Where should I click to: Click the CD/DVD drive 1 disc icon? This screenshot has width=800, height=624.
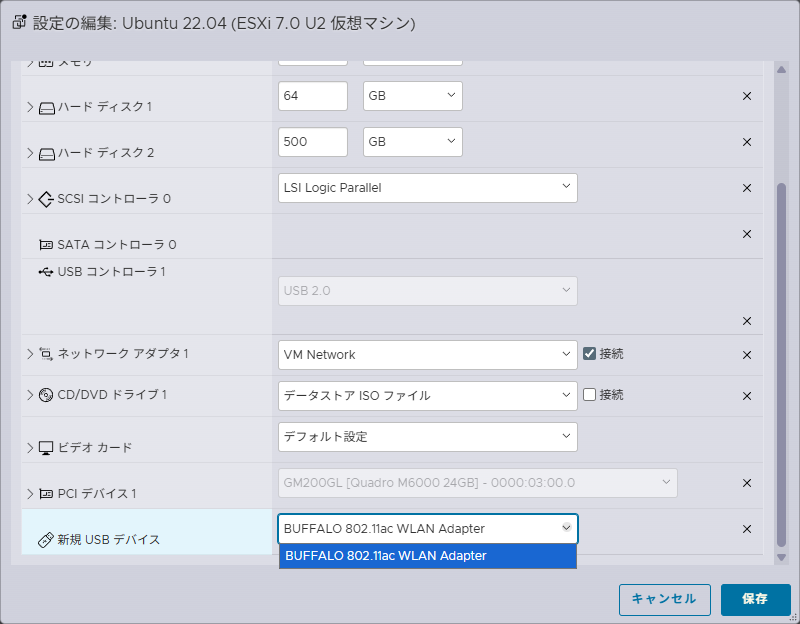click(x=46, y=395)
